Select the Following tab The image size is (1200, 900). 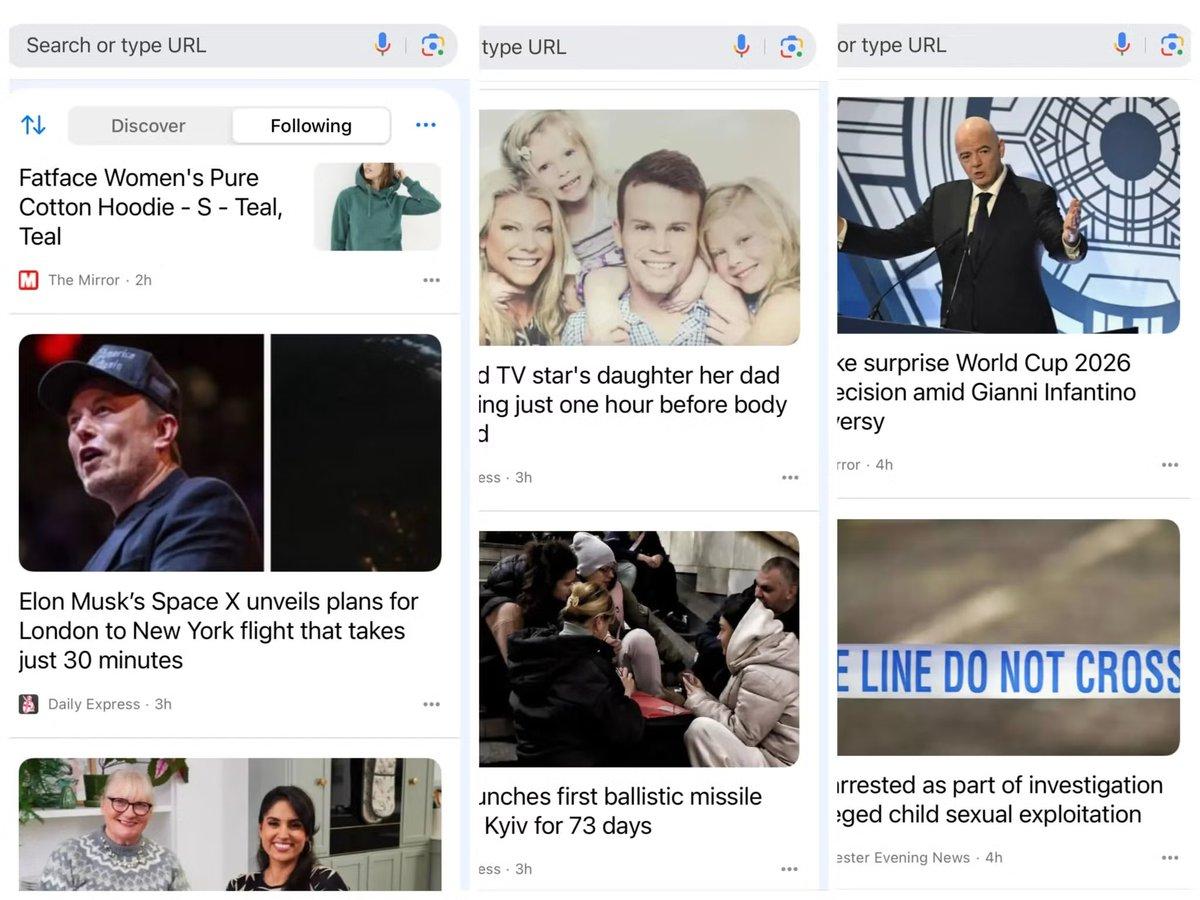pos(310,125)
